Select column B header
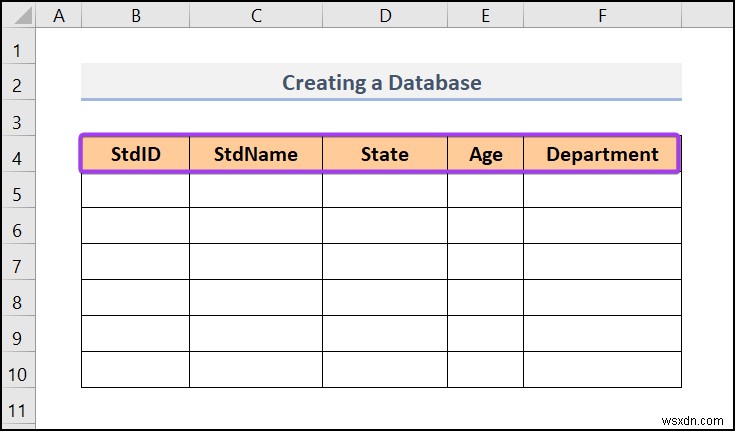735x431 pixels. point(135,16)
